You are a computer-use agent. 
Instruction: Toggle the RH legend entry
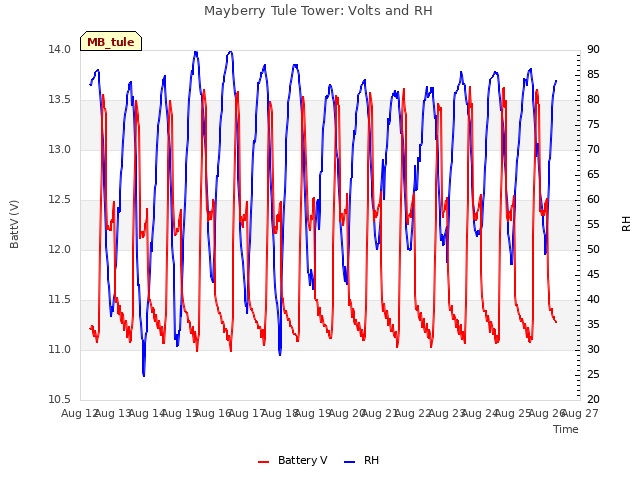[362, 460]
